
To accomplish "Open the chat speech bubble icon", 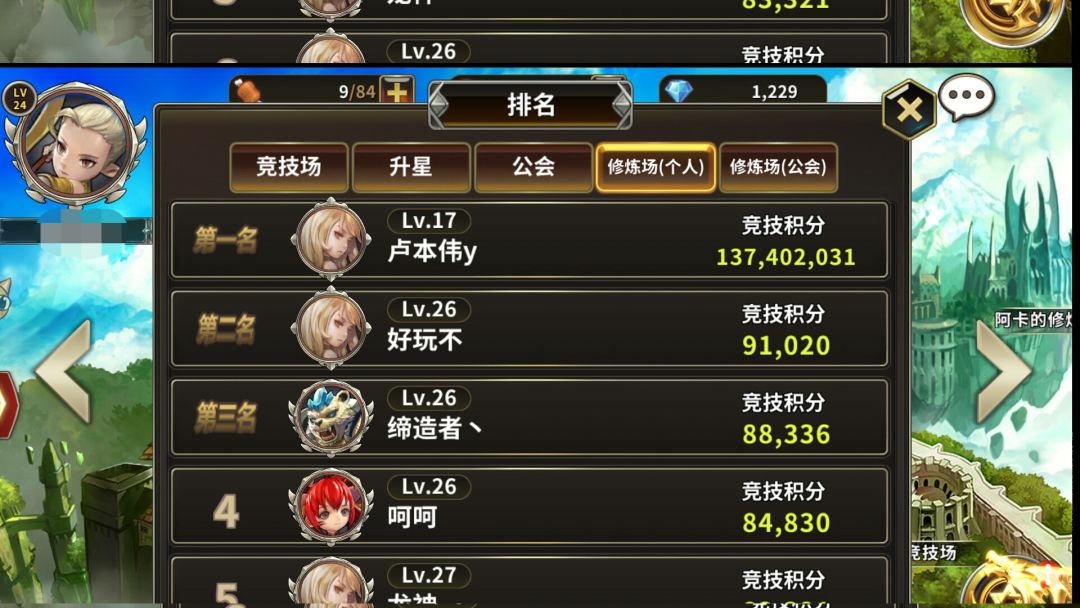I will [x=966, y=97].
